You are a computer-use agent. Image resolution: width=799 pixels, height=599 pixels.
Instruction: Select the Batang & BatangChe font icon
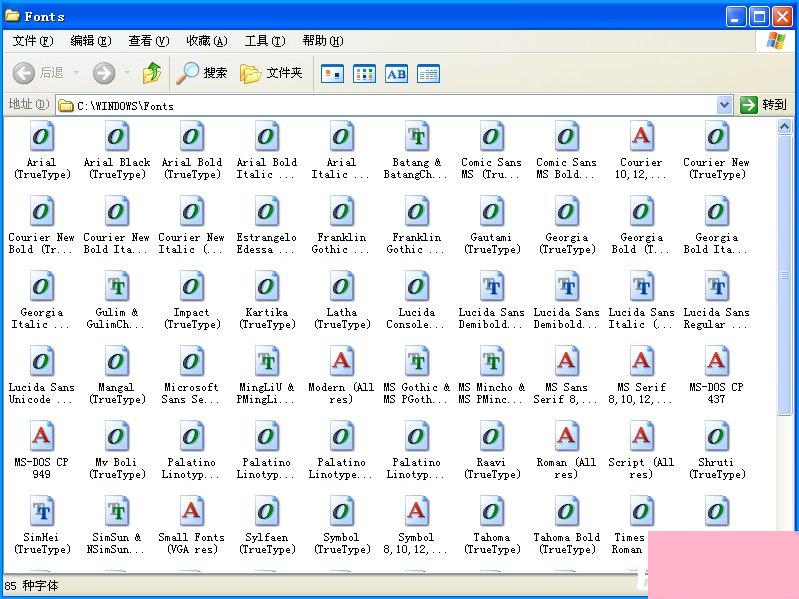click(x=417, y=137)
